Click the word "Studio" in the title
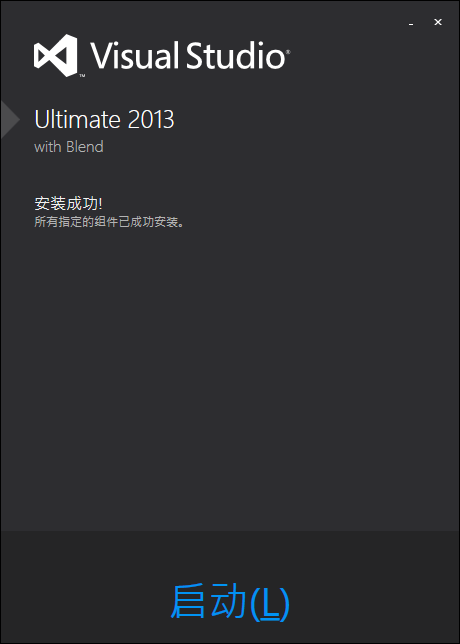 pyautogui.click(x=236, y=55)
